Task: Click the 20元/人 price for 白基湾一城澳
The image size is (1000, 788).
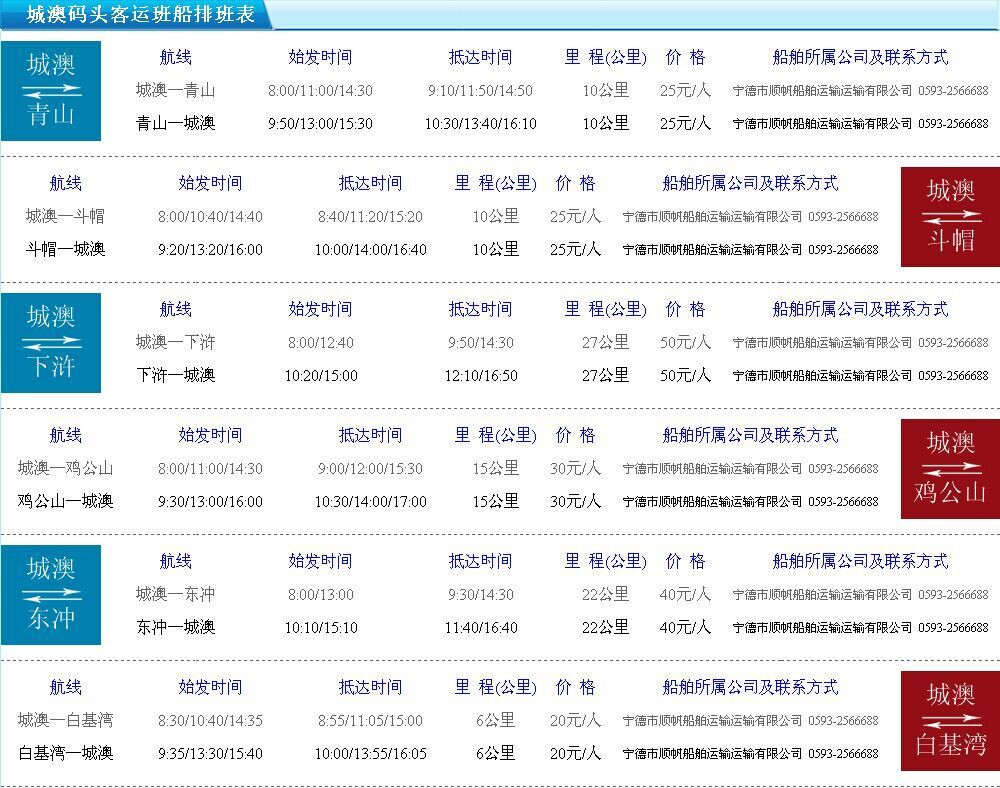Action: (x=575, y=753)
